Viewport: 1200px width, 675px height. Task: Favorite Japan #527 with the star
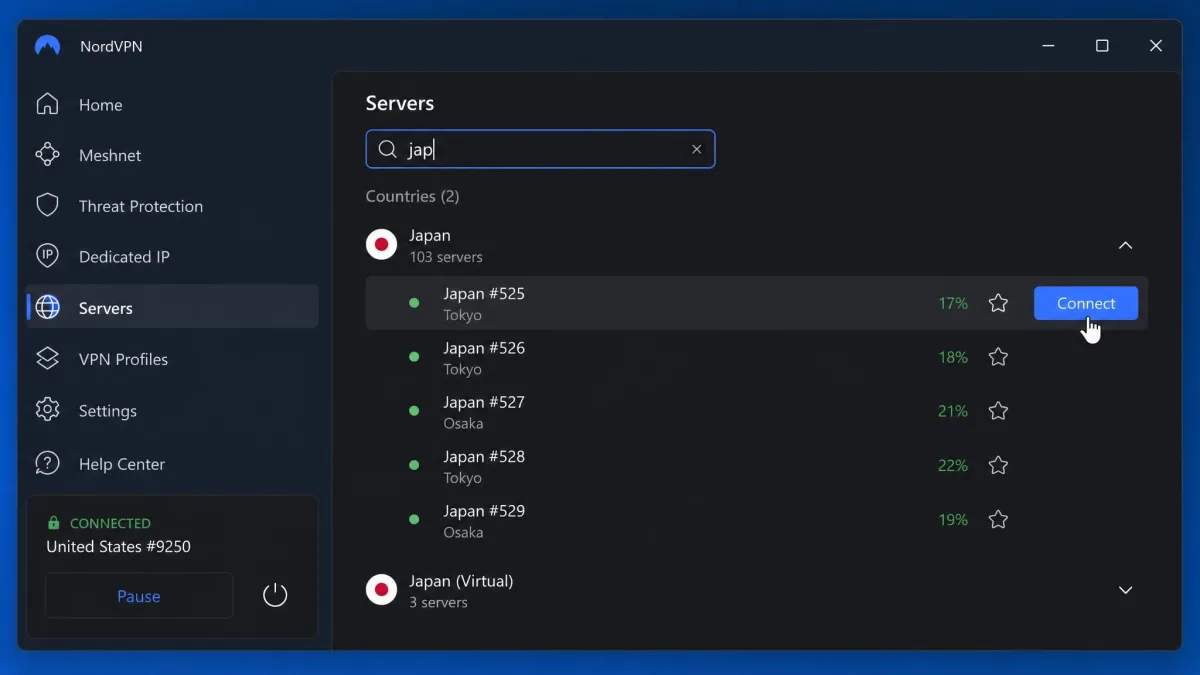tap(998, 411)
